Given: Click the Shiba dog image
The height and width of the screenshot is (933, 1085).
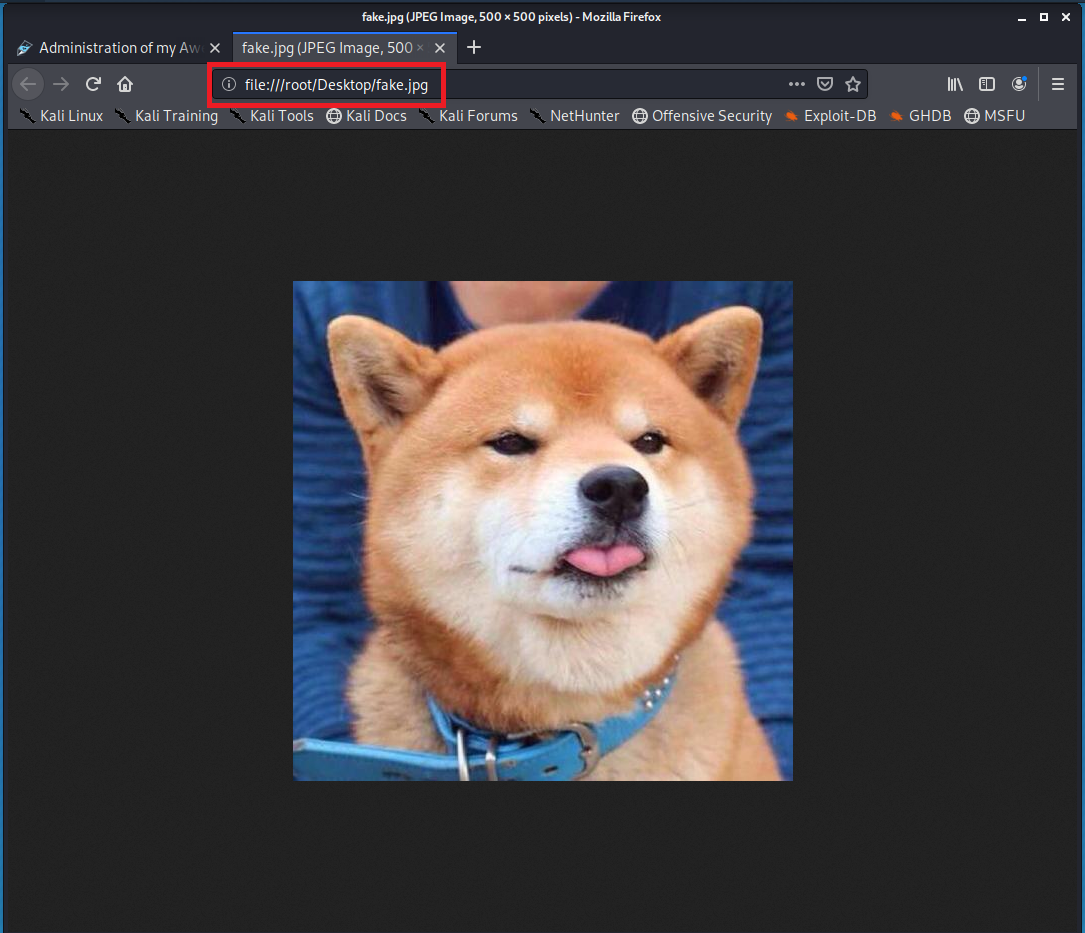Looking at the screenshot, I should click(x=542, y=530).
